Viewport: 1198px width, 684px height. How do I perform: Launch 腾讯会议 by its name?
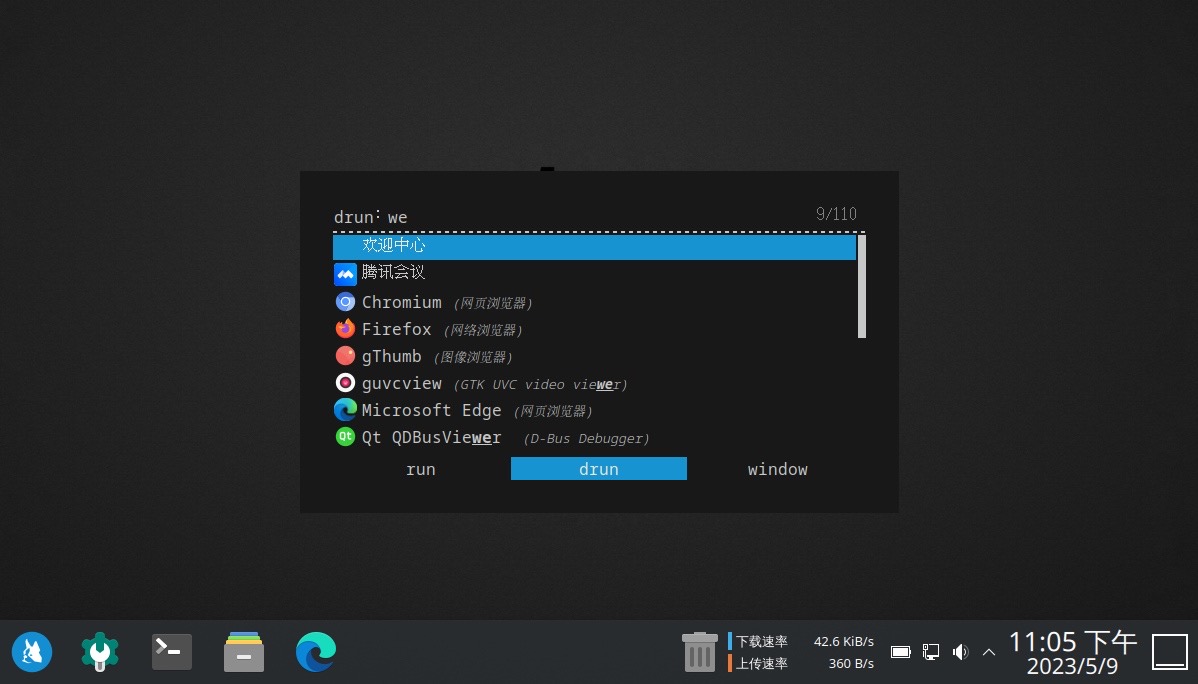[x=393, y=272]
